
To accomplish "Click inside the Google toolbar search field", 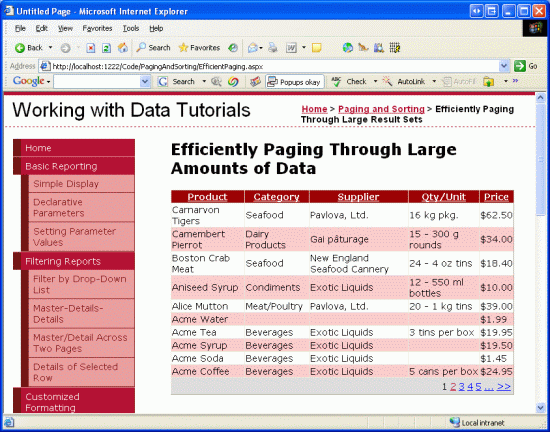I will point(97,82).
